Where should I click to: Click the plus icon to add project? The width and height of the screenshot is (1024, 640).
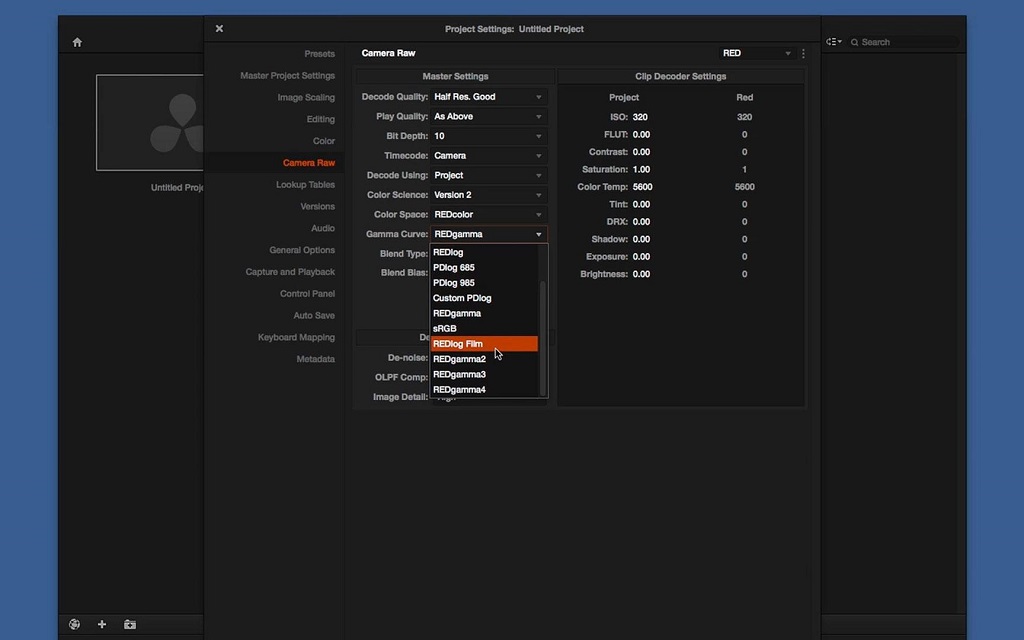click(102, 624)
